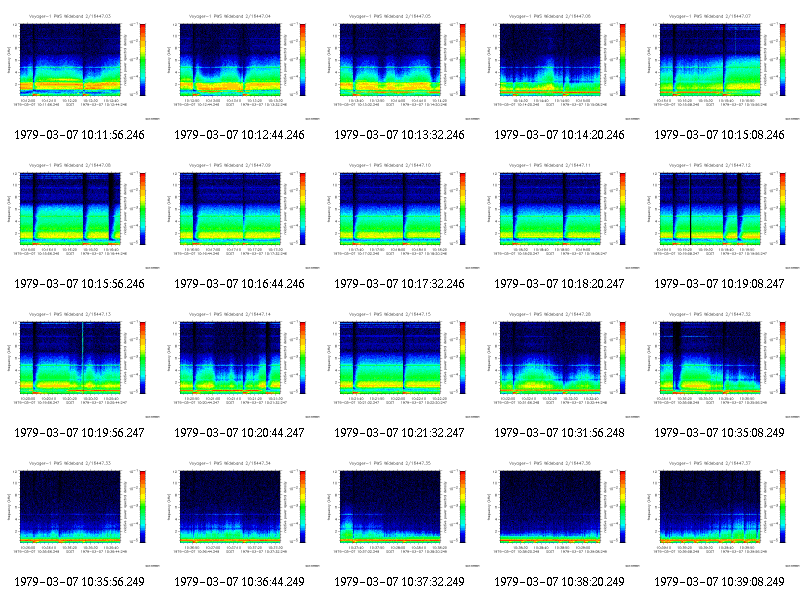Pick the date caption '1979-03-07 10:35:08.249'
The height and width of the screenshot is (596, 800).
[719, 433]
